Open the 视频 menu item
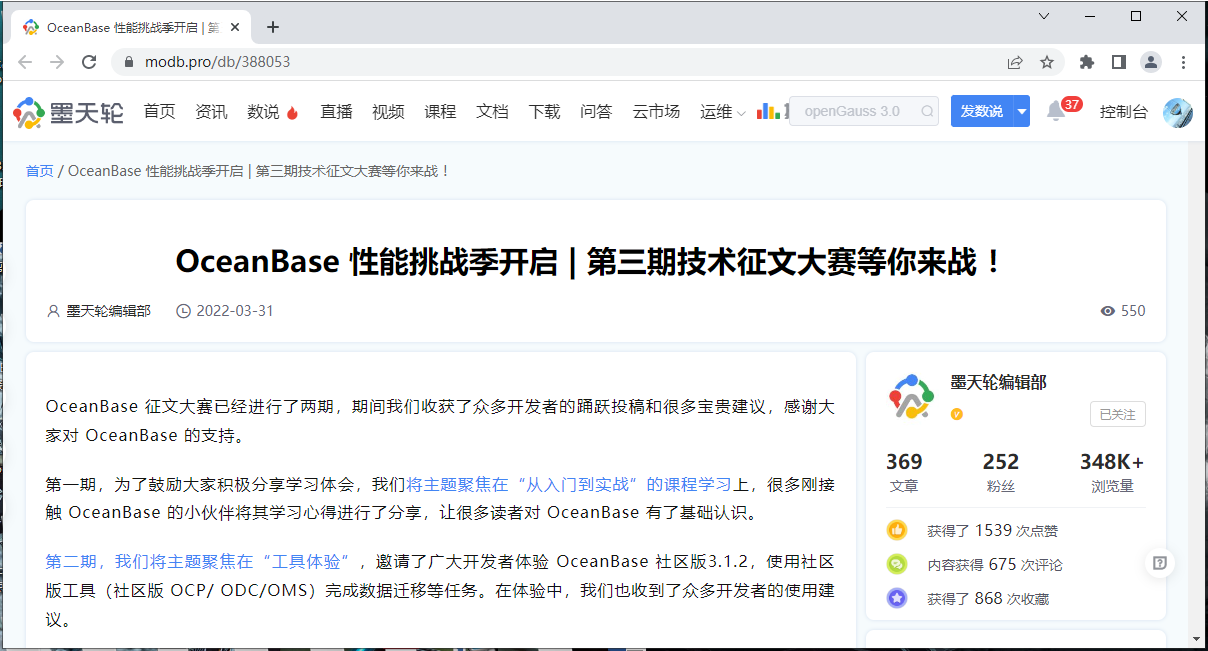 pos(388,112)
